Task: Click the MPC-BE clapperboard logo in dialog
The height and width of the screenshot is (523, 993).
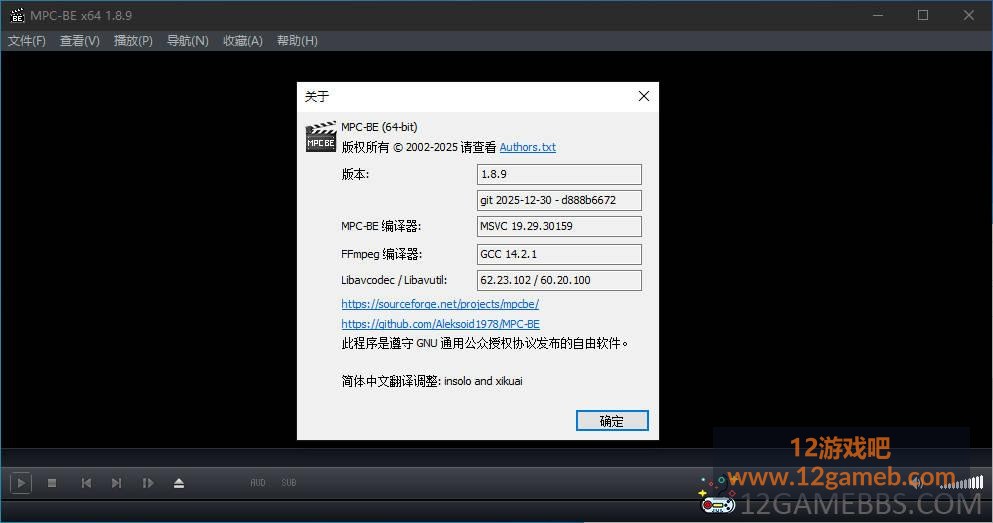Action: point(320,137)
